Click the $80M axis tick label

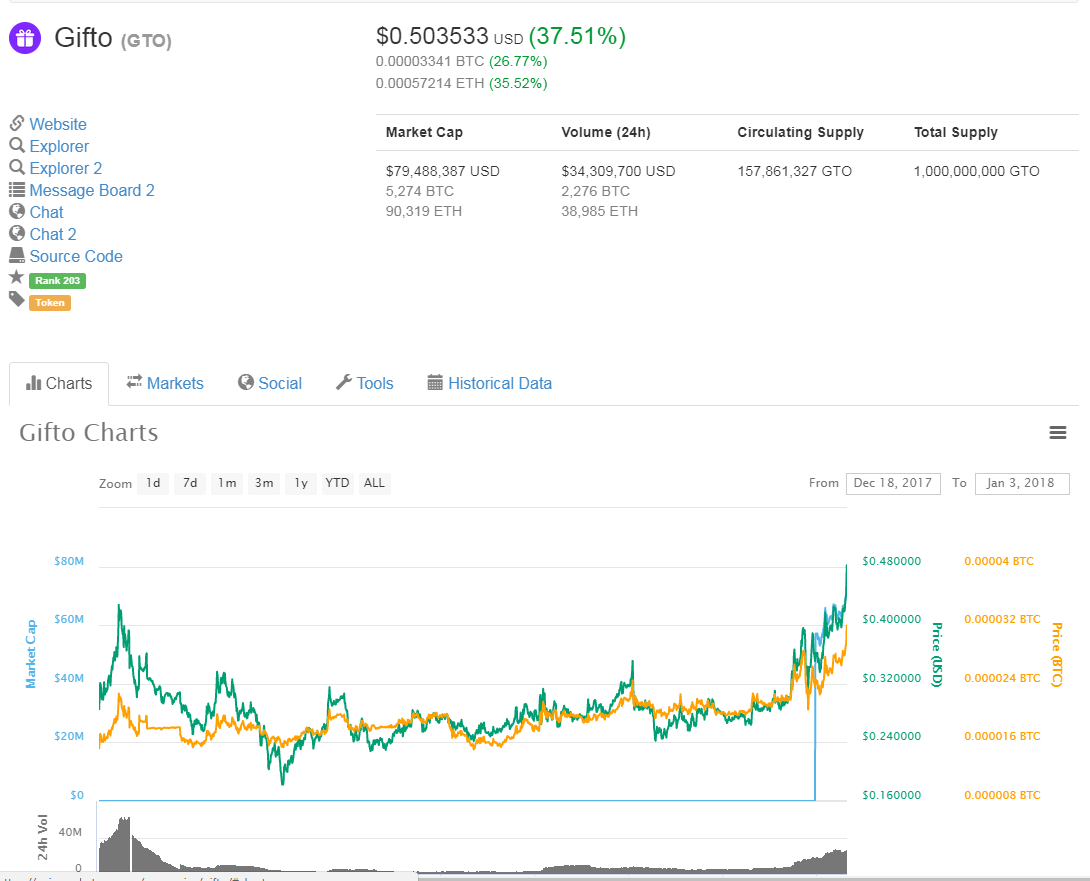coord(69,561)
